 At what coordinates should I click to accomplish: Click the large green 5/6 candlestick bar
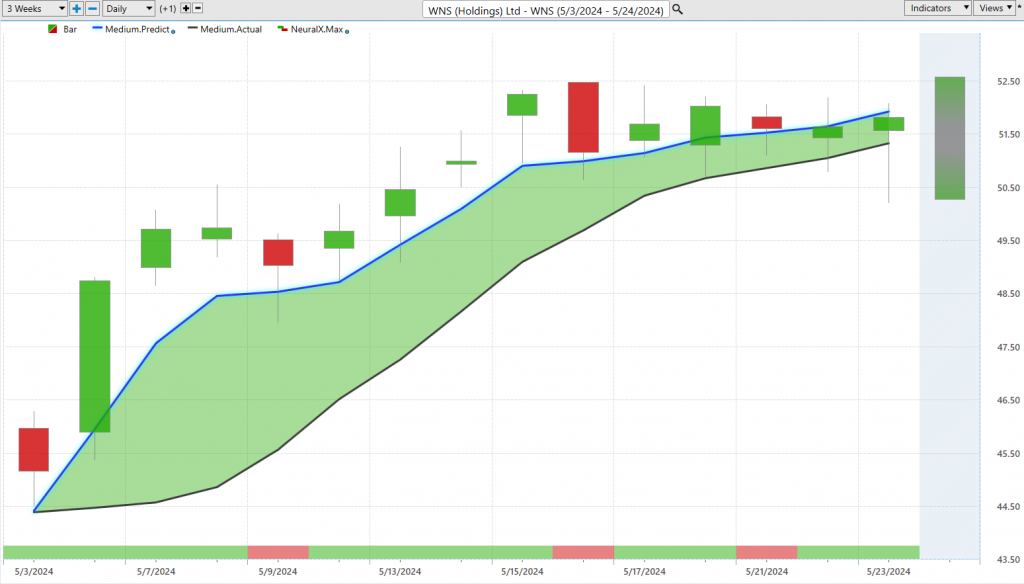click(94, 356)
